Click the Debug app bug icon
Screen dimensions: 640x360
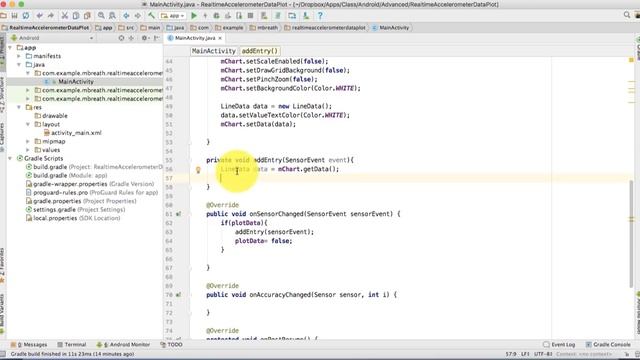pyautogui.click(x=216, y=16)
